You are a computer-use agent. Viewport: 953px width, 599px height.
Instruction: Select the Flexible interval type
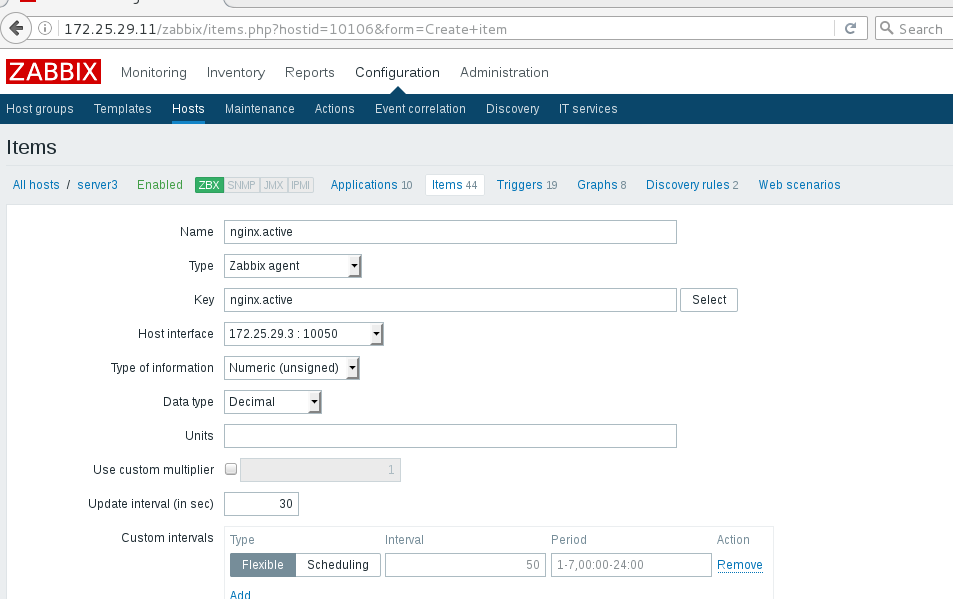pyautogui.click(x=263, y=565)
